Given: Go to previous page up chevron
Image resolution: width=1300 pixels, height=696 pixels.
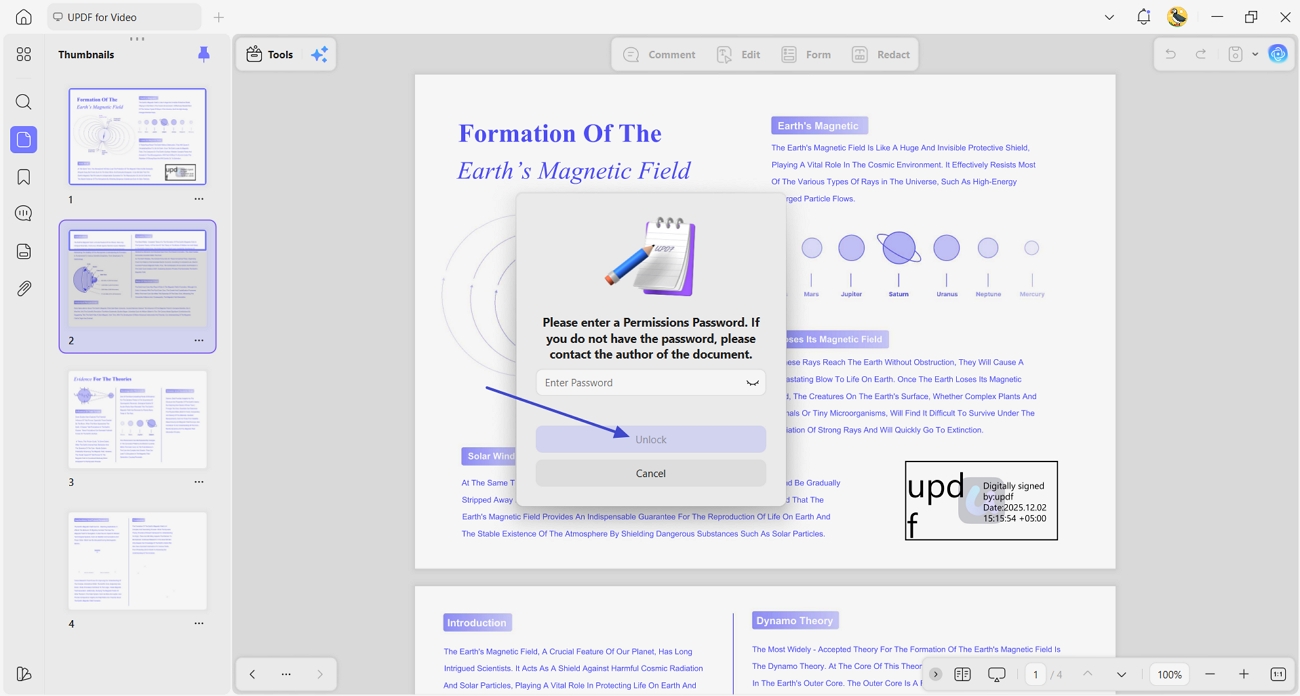Looking at the screenshot, I should [x=1088, y=675].
